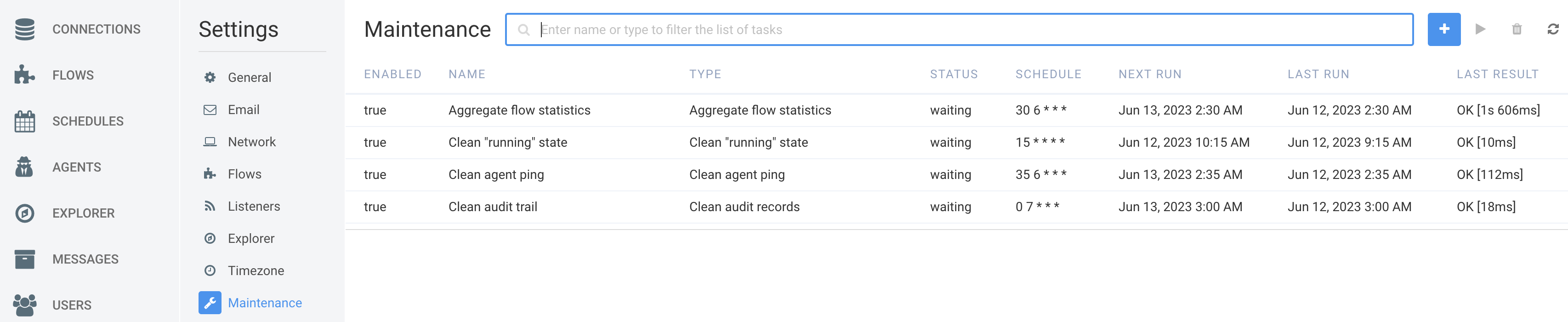Screen dimensions: 1568x322
Task: Sort by the STATUS column header
Action: (954, 75)
